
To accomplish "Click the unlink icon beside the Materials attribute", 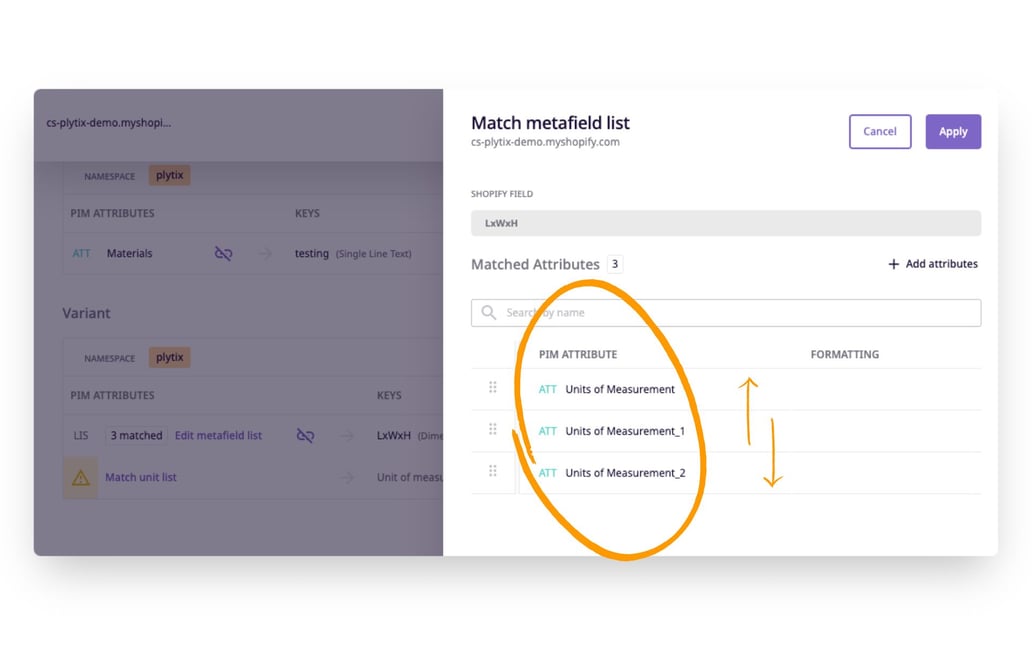I will click(x=223, y=253).
